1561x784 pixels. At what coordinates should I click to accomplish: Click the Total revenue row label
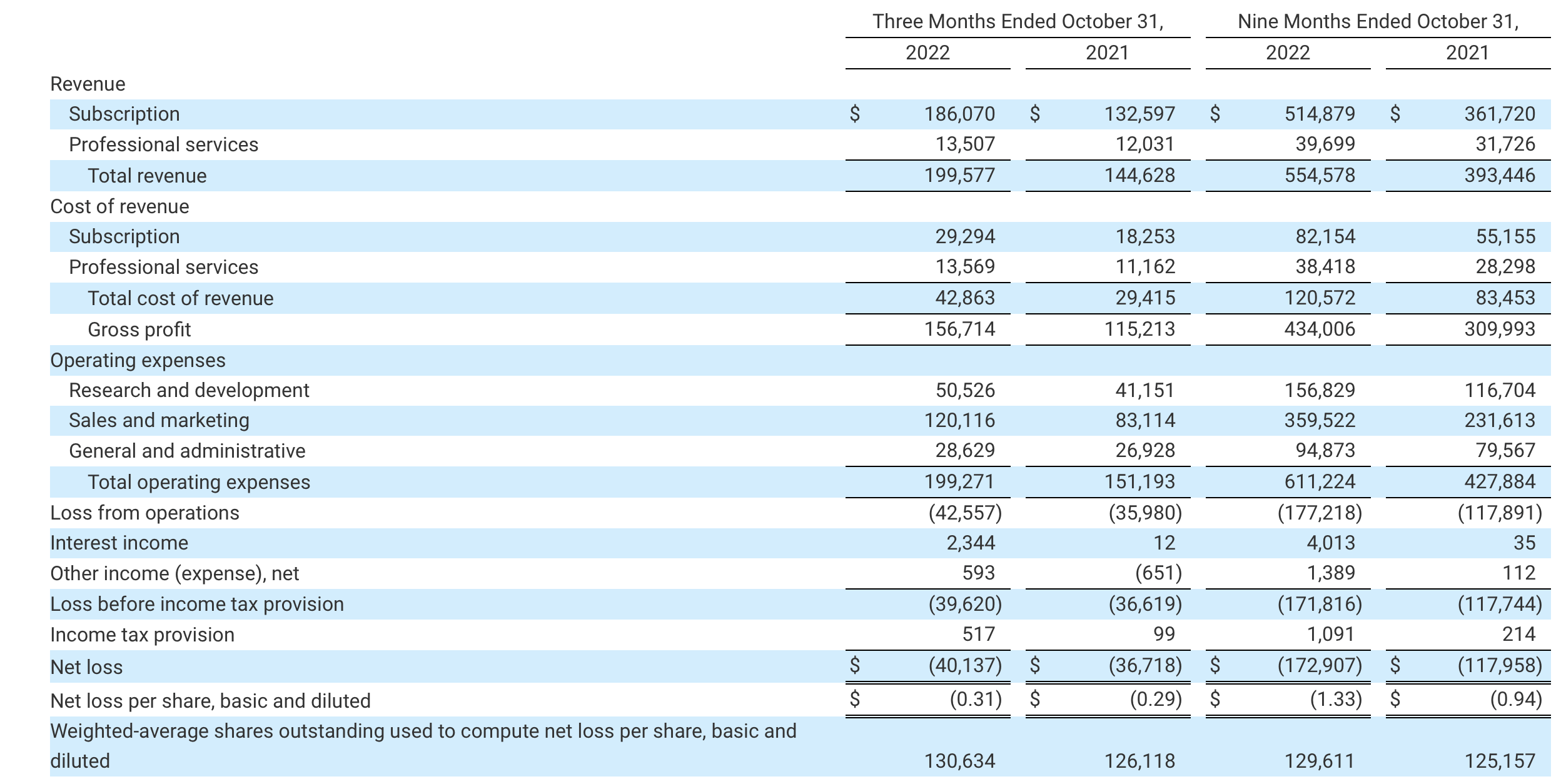[x=147, y=176]
